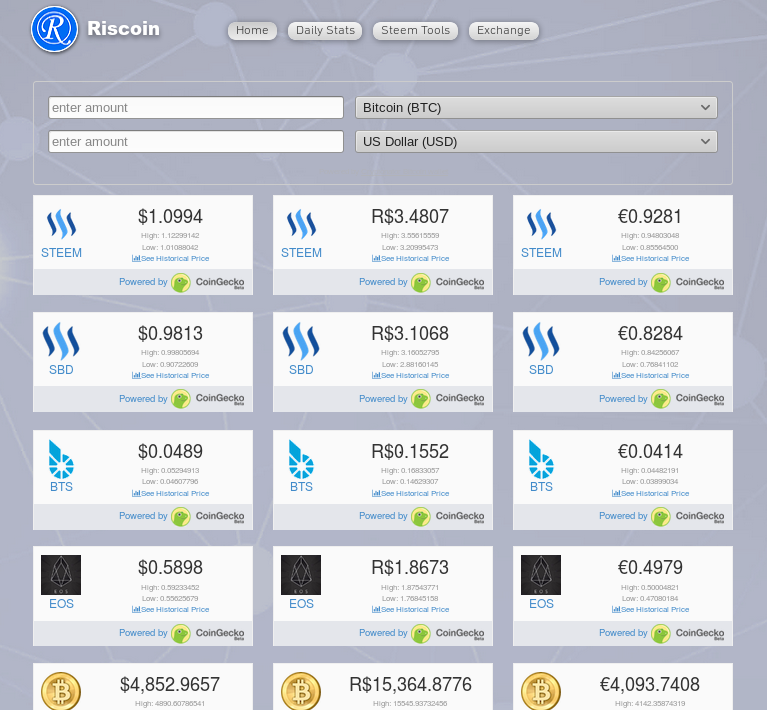This screenshot has height=710, width=767.
Task: See Historical Price for BTS in euro
Action: coord(650,493)
